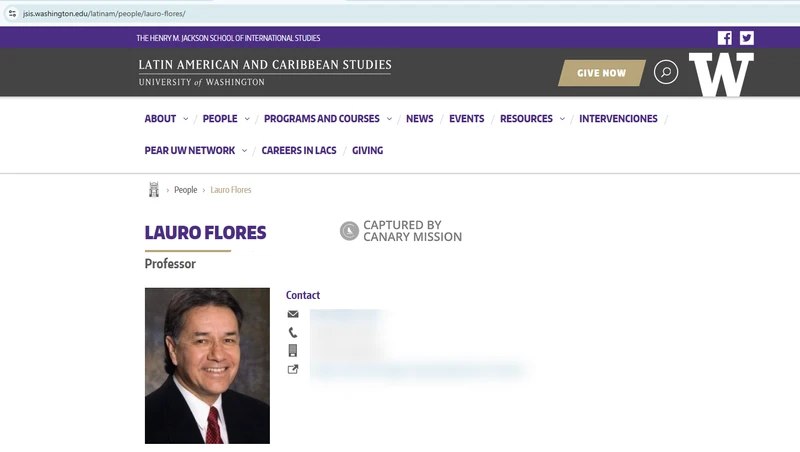Click the mobile device icon under Contact
Viewport: 800px width, 452px height.
(x=293, y=350)
